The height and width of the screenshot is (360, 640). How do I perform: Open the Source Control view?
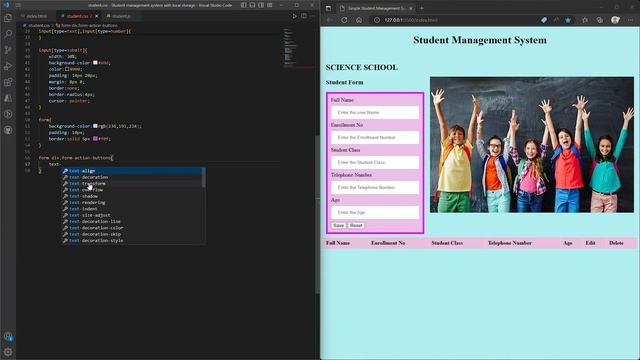(8, 50)
